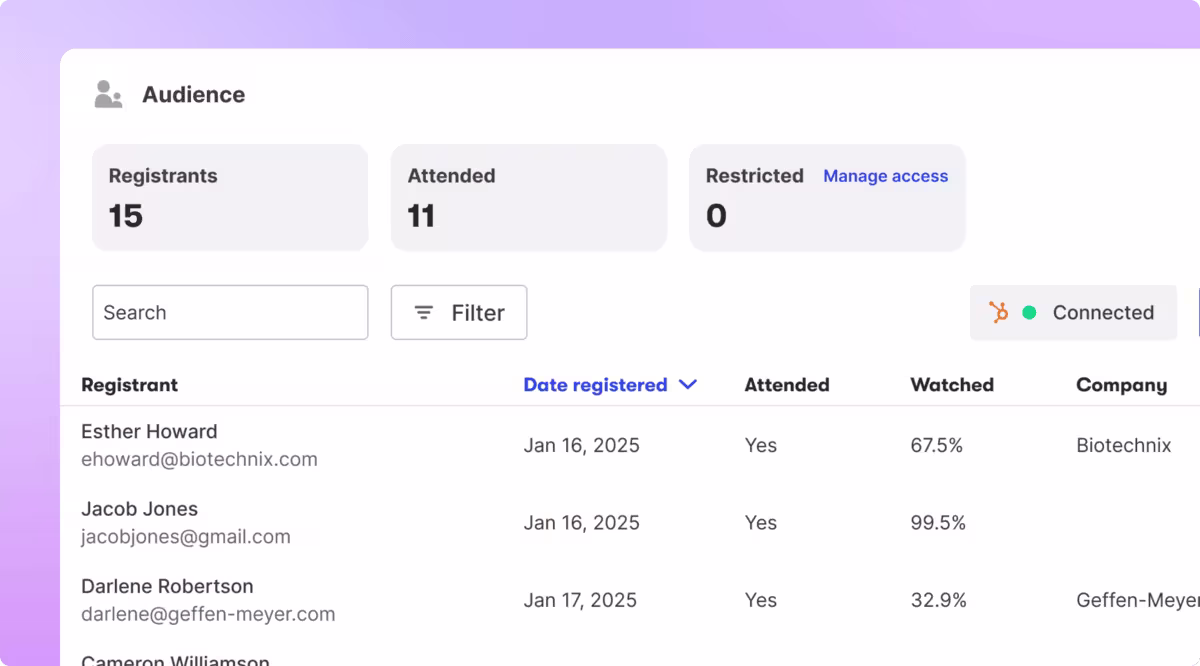Click email ehoward@biotechnix.com
The height and width of the screenshot is (666, 1200).
coord(199,460)
